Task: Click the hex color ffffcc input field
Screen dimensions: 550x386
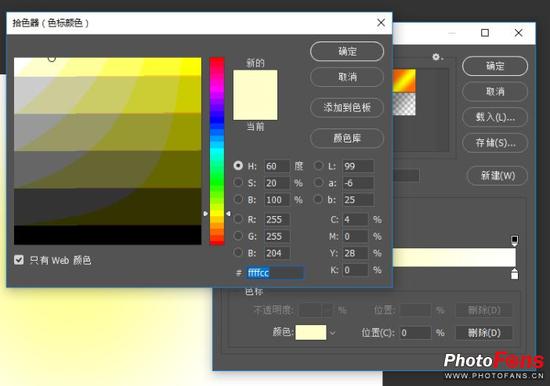Action: pos(275,273)
